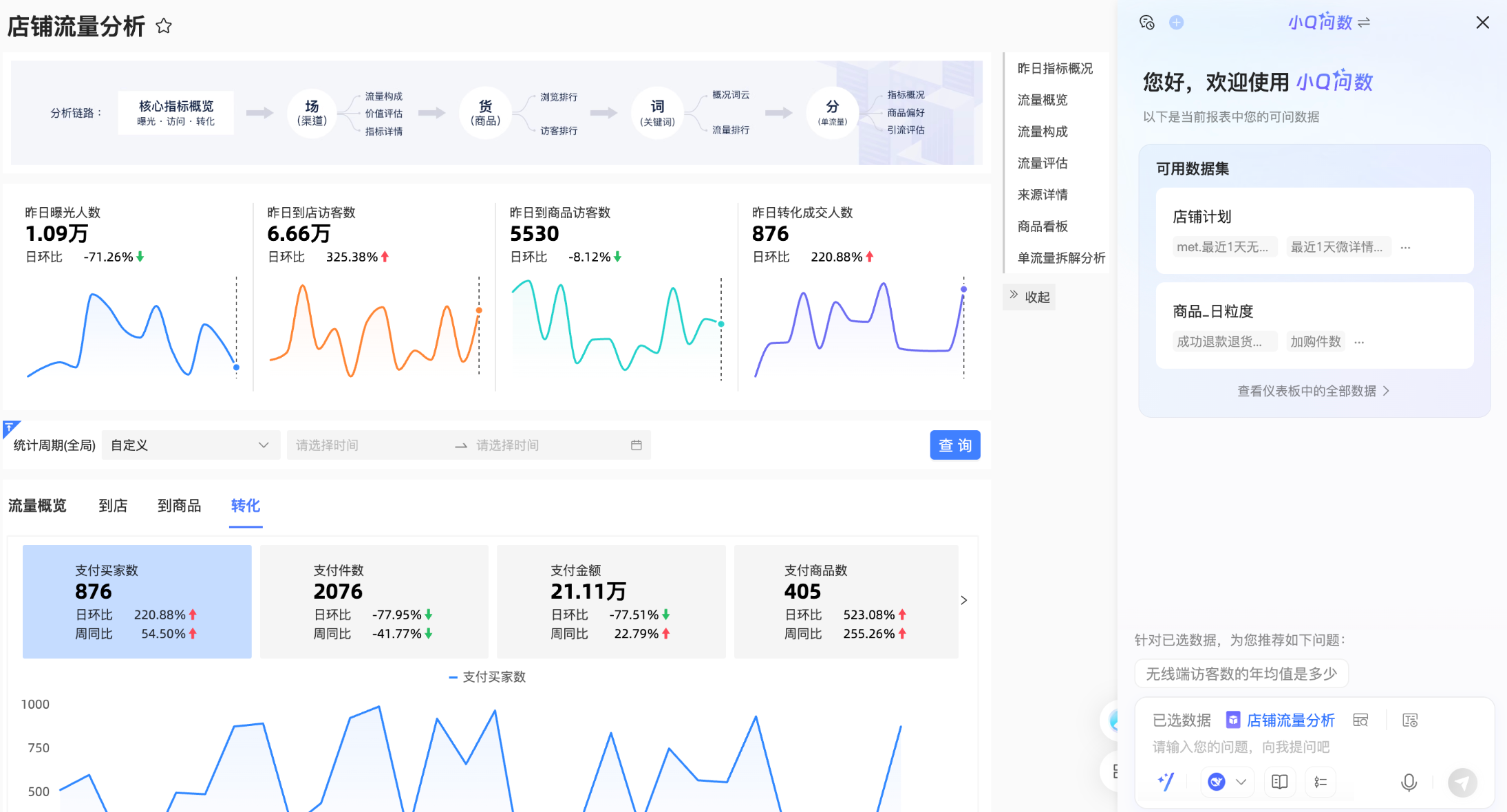Select the 支付买家数 metric card

point(137,601)
